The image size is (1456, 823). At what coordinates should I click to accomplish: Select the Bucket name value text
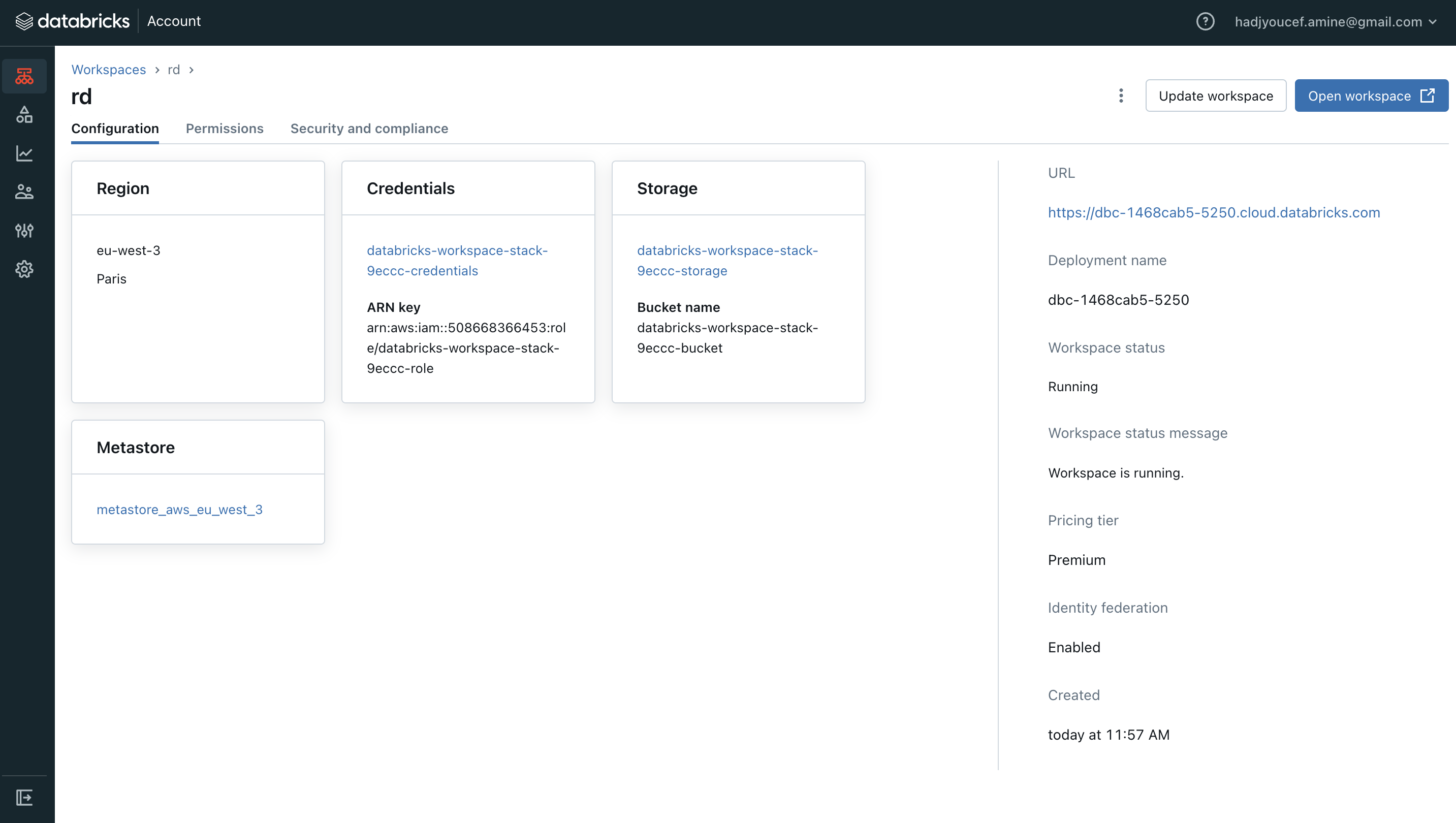[x=727, y=338]
